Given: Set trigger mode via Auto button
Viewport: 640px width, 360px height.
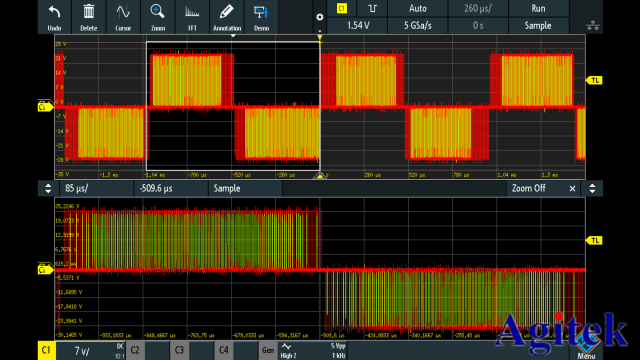Looking at the screenshot, I should click(418, 9).
